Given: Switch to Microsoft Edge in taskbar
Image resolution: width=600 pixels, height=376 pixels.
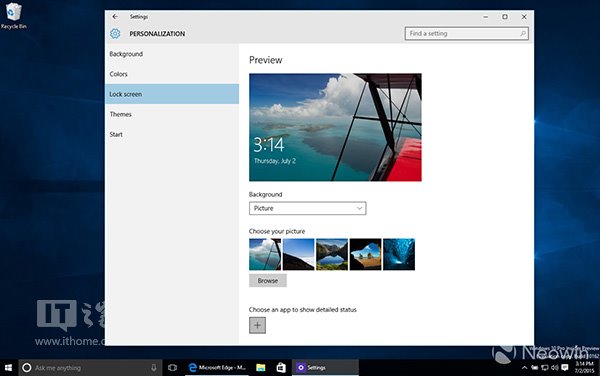Looking at the screenshot, I should tap(217, 368).
